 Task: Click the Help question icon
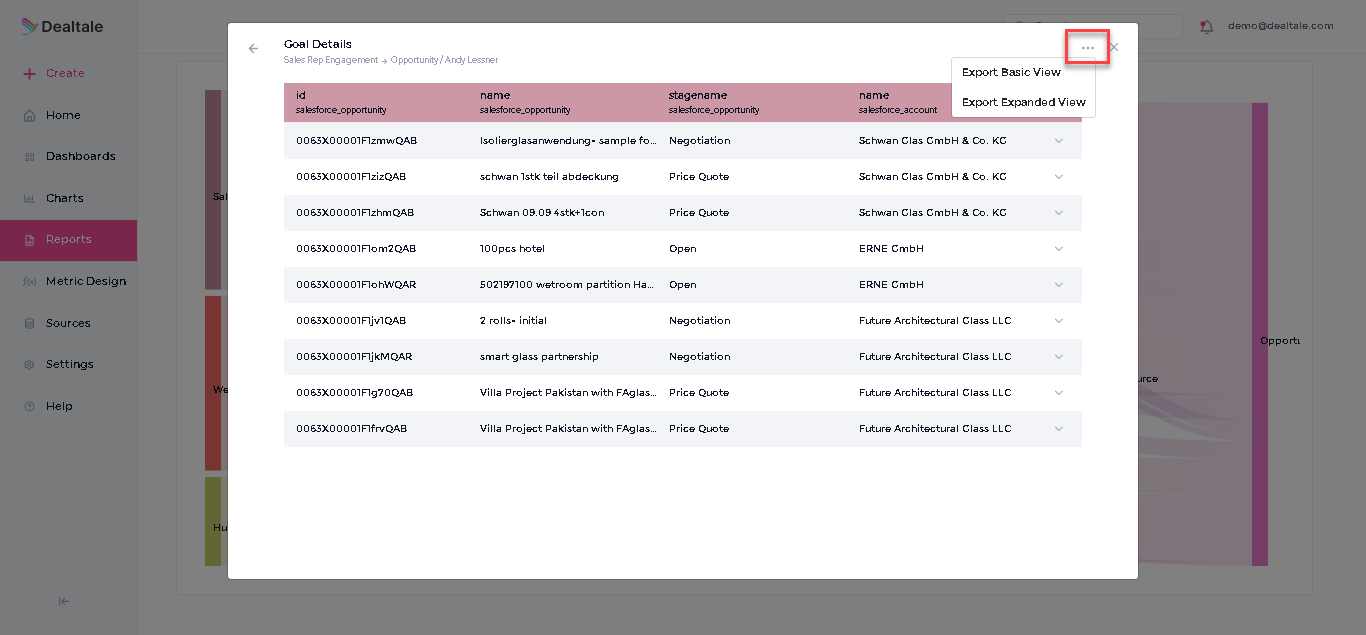(x=29, y=406)
